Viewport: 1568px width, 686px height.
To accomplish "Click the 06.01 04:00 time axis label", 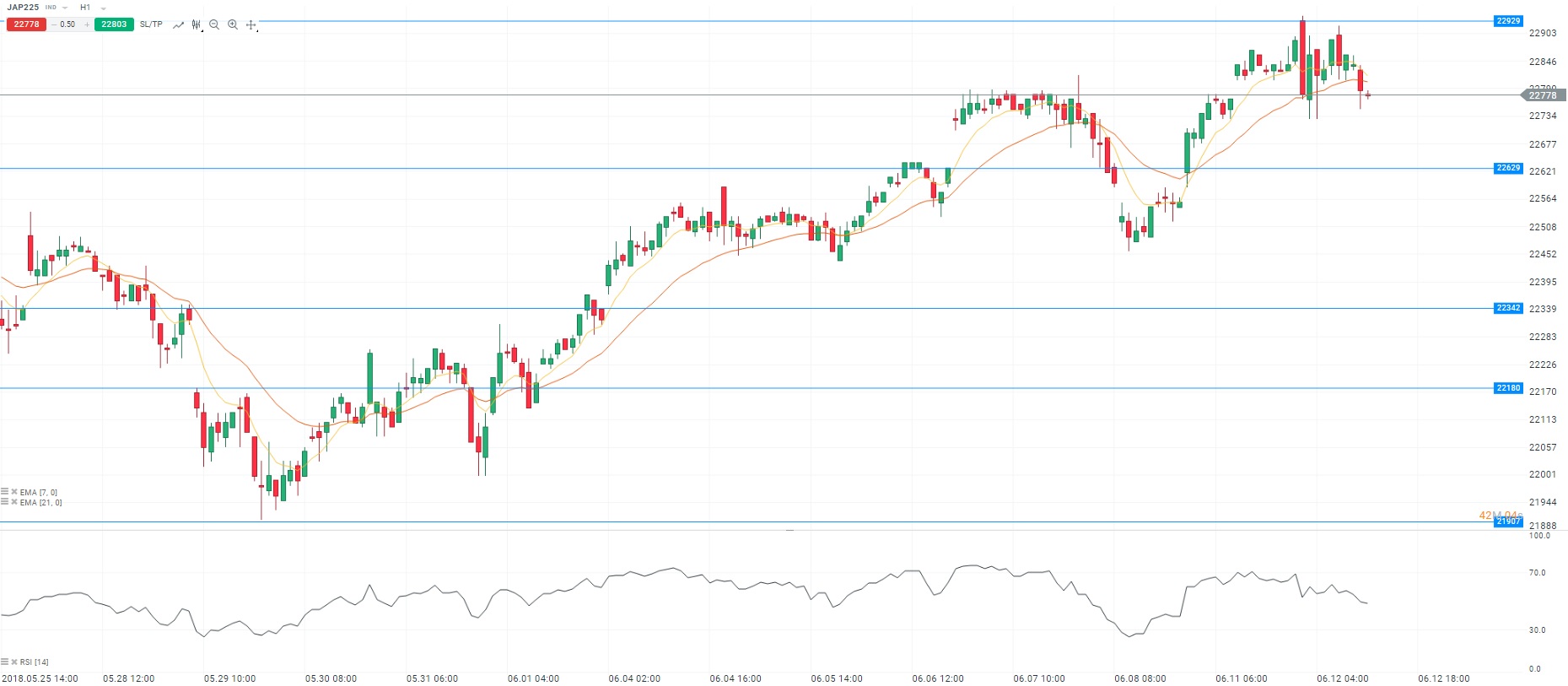I will tap(534, 678).
